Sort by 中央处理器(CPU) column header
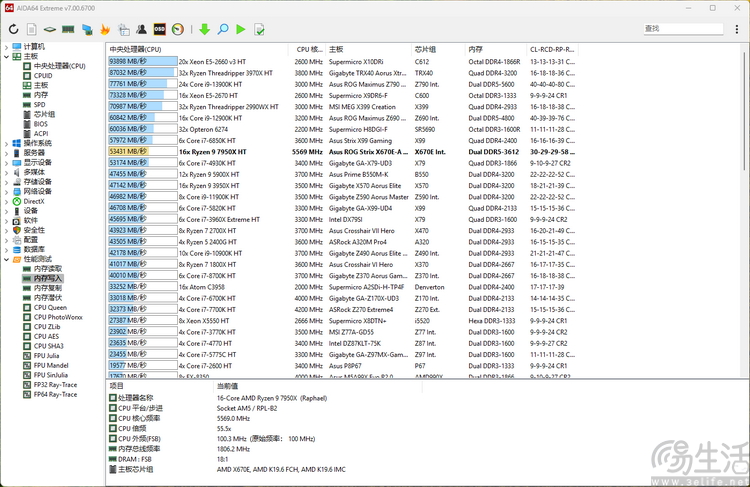Screen dimensions: 750x487 pos(197,49)
